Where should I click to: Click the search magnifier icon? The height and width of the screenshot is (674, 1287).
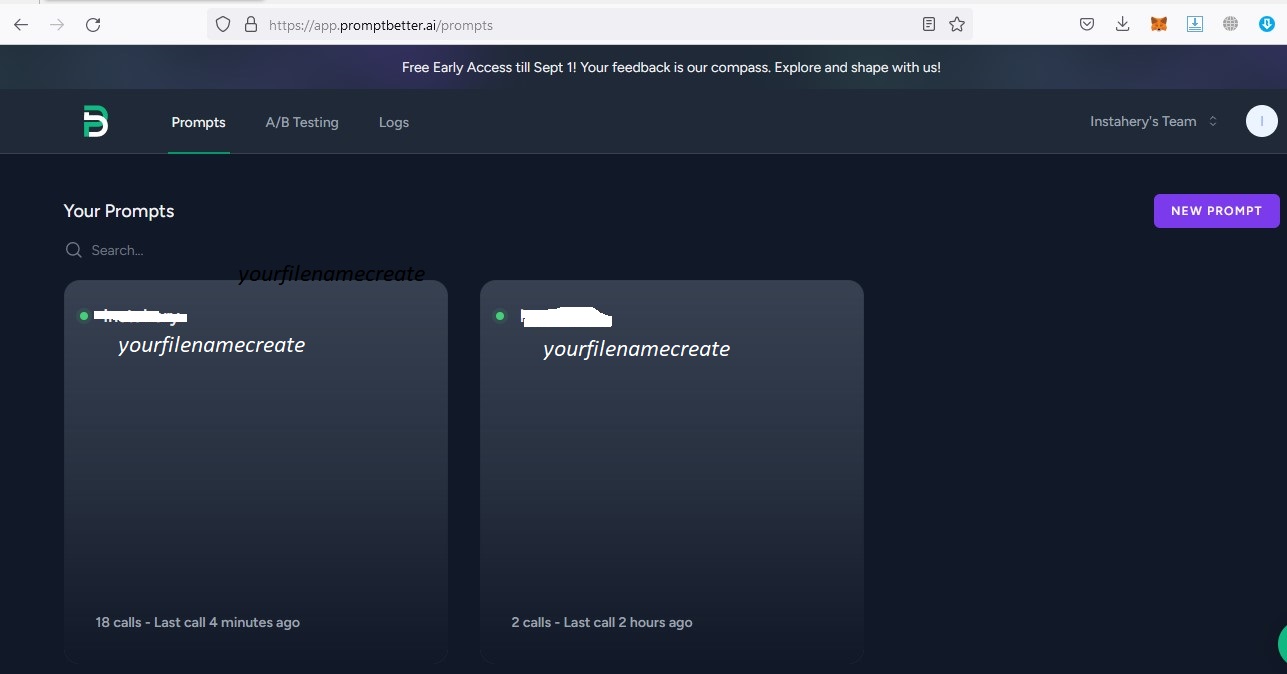click(73, 250)
